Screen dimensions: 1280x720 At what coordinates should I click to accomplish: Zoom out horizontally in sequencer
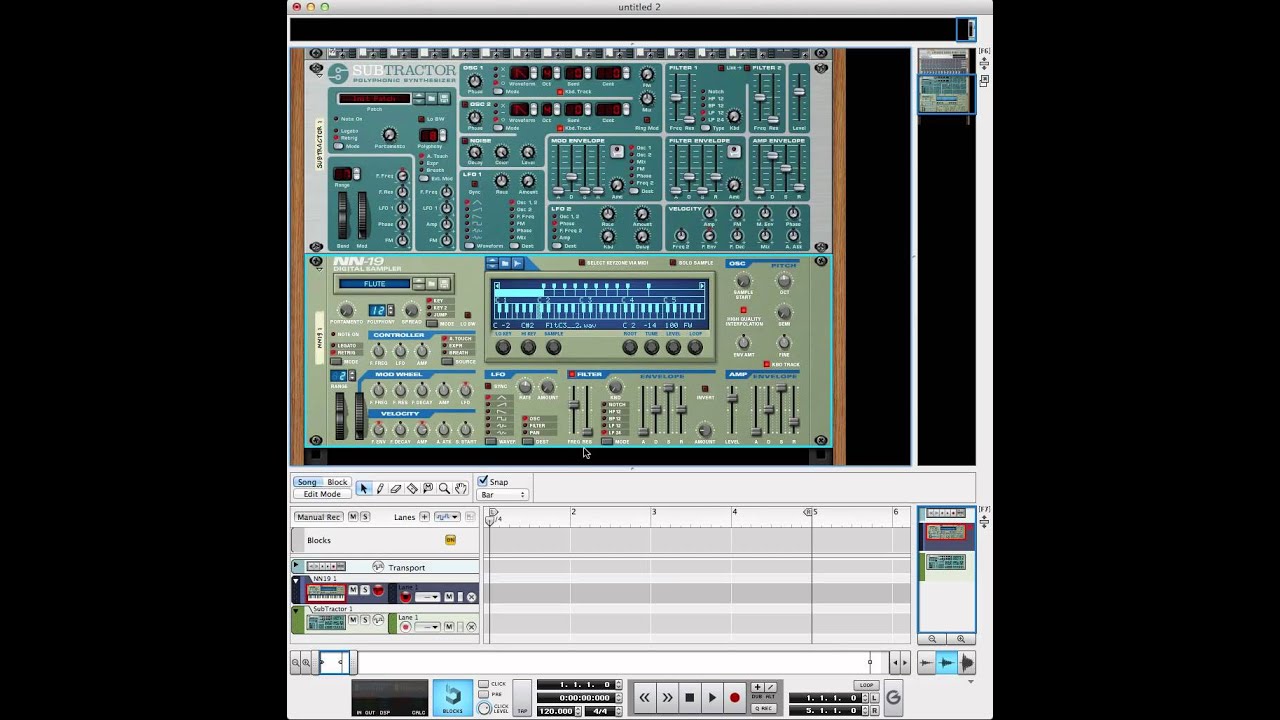click(x=296, y=662)
